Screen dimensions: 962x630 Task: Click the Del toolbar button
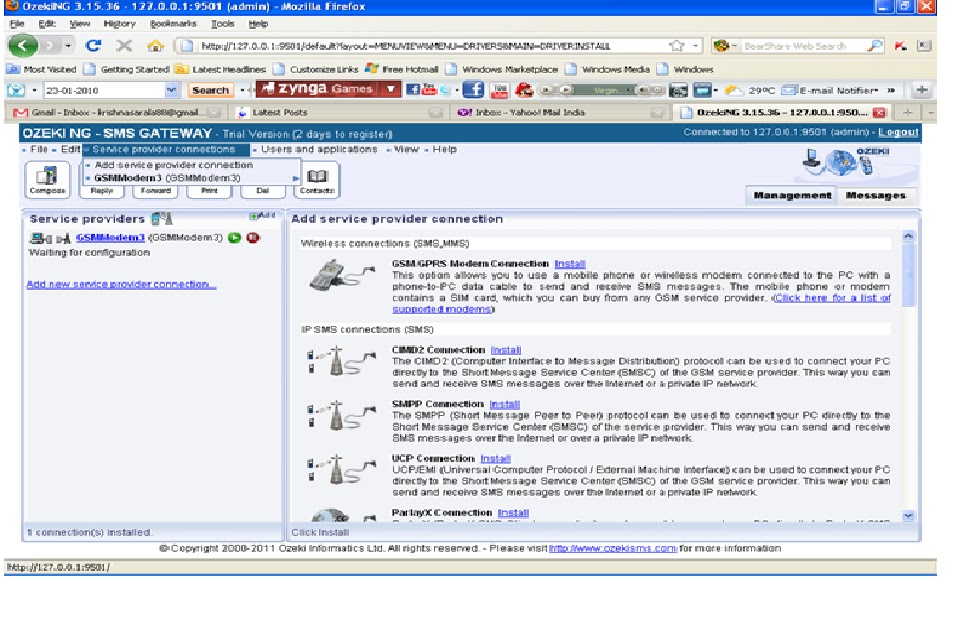[263, 191]
